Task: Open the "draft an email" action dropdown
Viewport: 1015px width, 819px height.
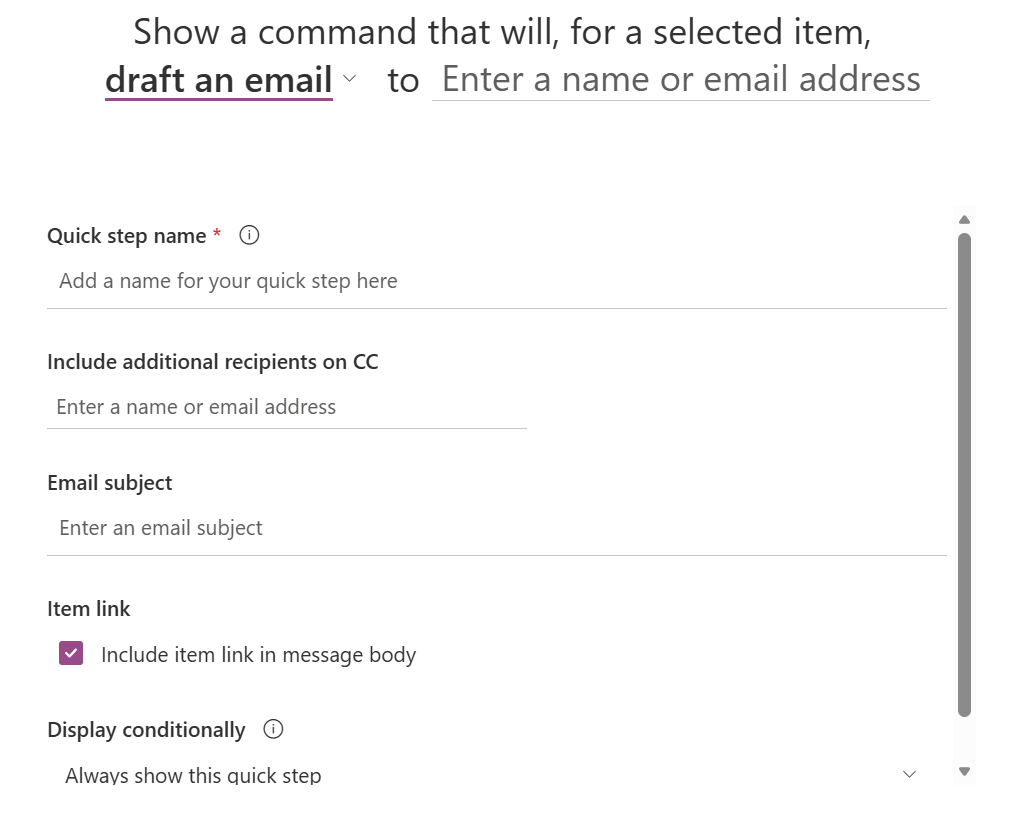Action: point(219,80)
